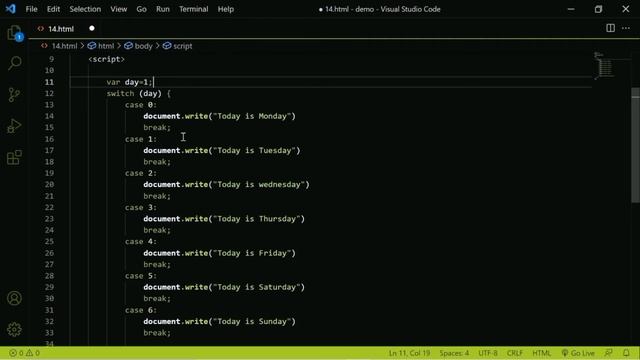Click "case 3:" in the code
Screen dimensions: 640x360
pyautogui.click(x=141, y=207)
